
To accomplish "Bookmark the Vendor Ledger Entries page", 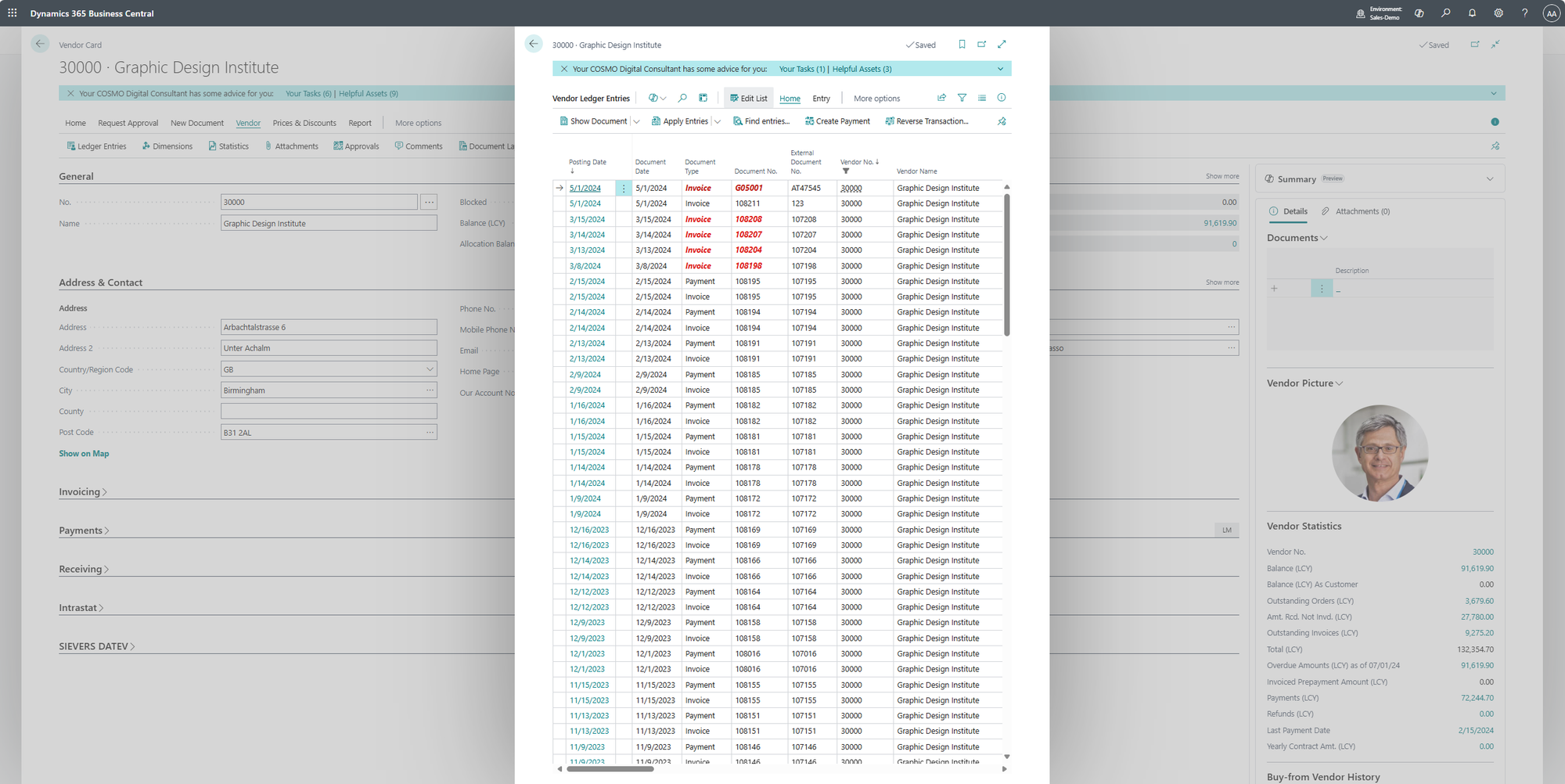I will point(962,45).
